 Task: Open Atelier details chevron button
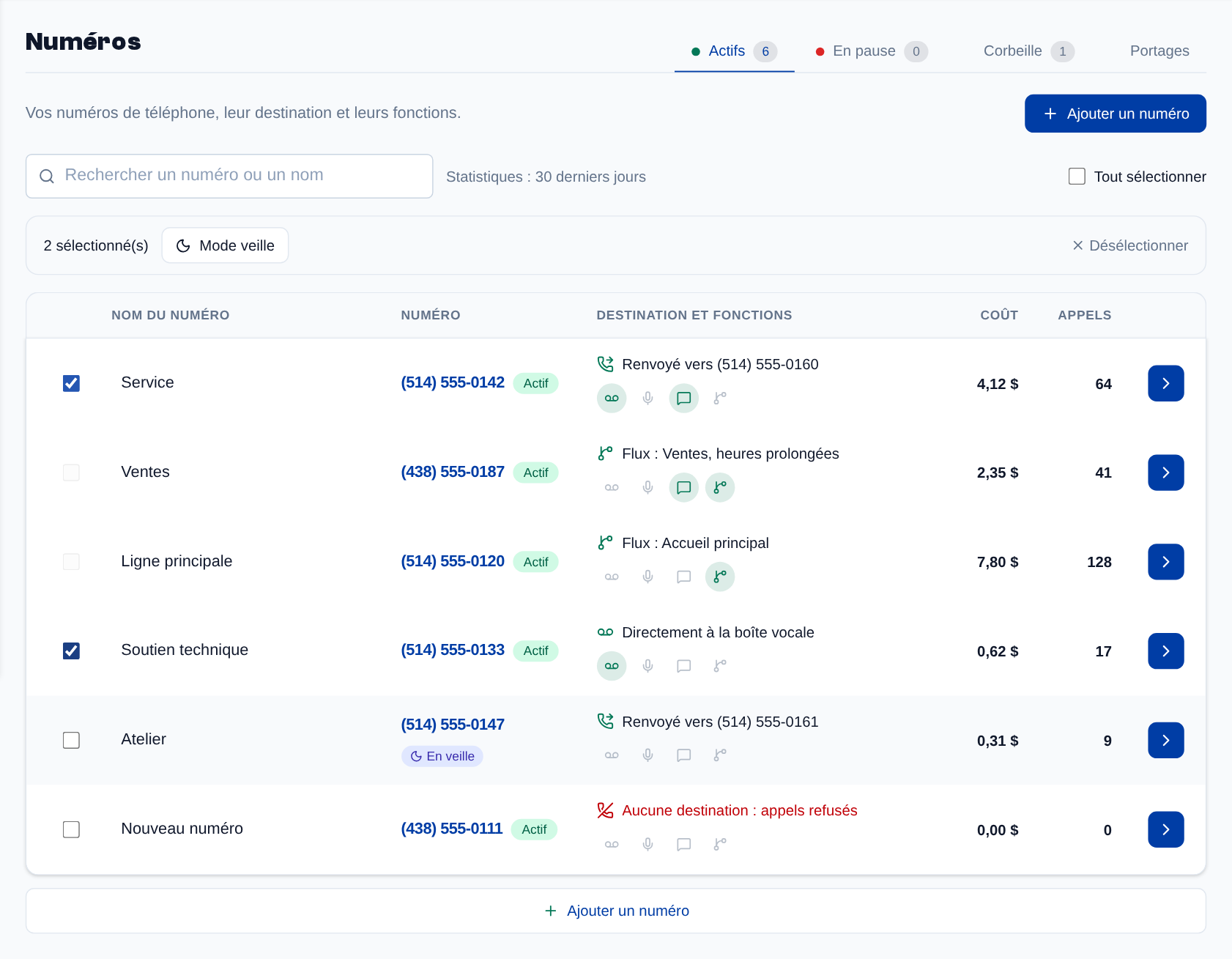click(1166, 740)
